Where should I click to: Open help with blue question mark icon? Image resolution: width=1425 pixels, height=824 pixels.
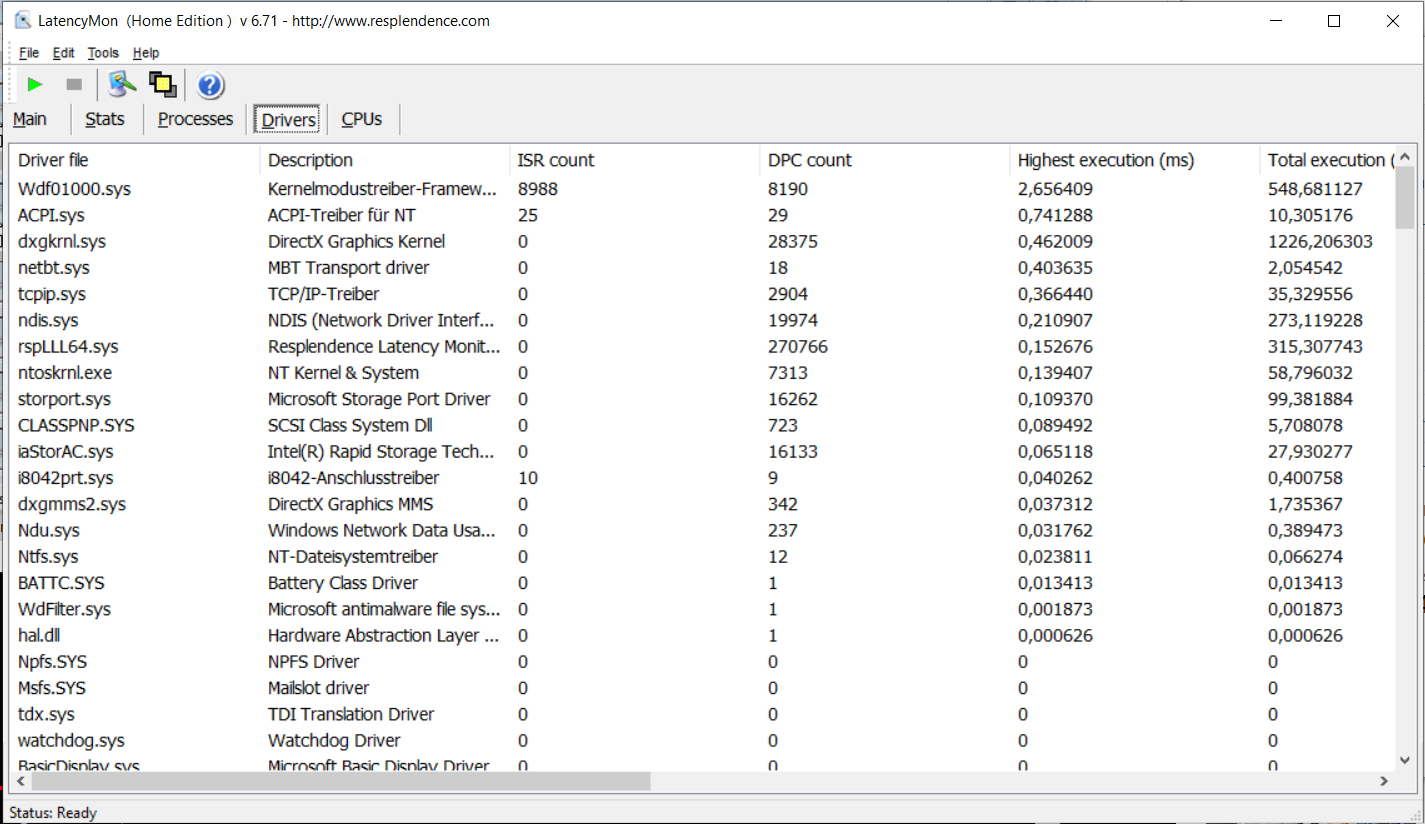(210, 86)
